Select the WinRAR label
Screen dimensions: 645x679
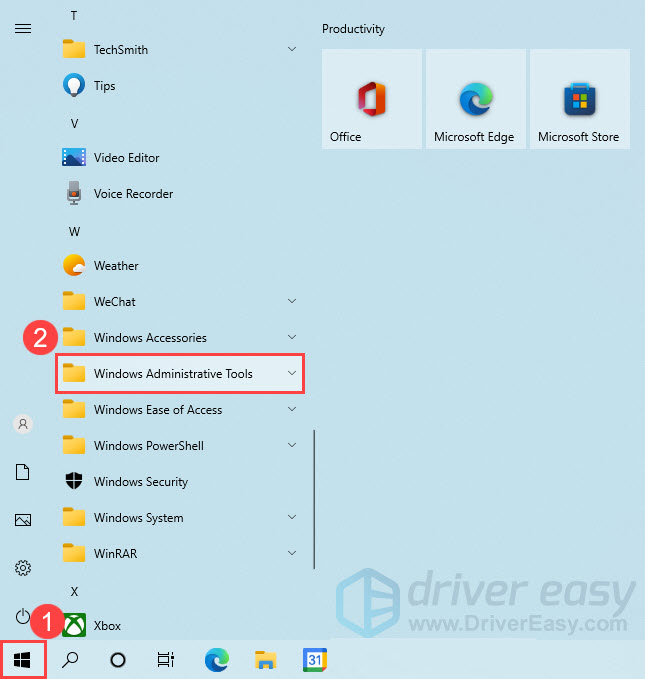pos(115,553)
